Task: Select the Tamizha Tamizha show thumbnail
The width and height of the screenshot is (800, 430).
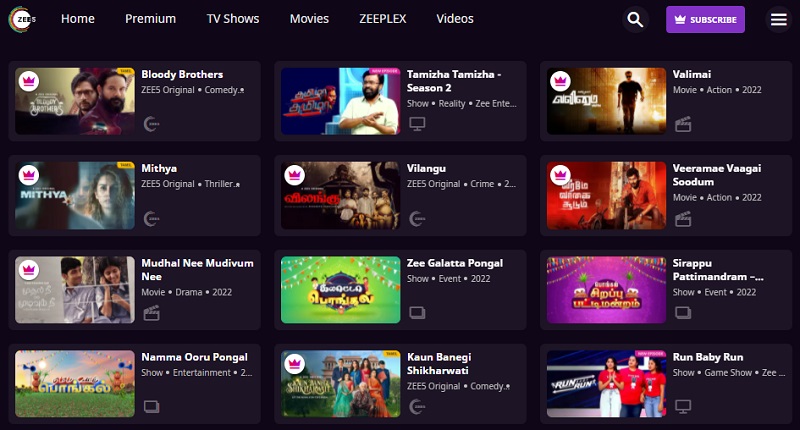Action: [340, 101]
